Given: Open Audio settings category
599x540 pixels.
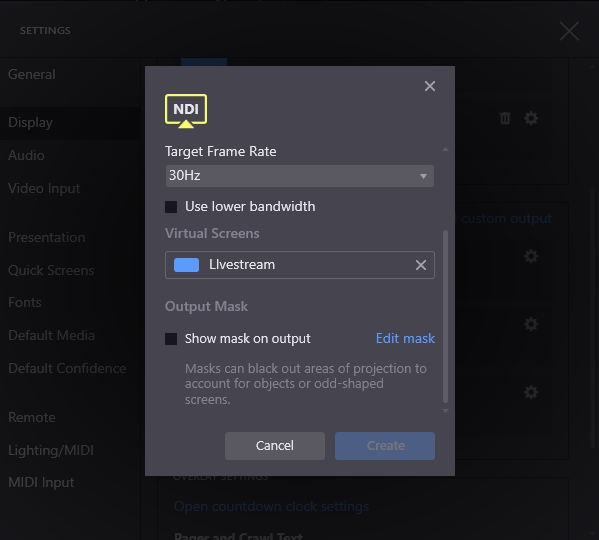Looking at the screenshot, I should pos(26,155).
